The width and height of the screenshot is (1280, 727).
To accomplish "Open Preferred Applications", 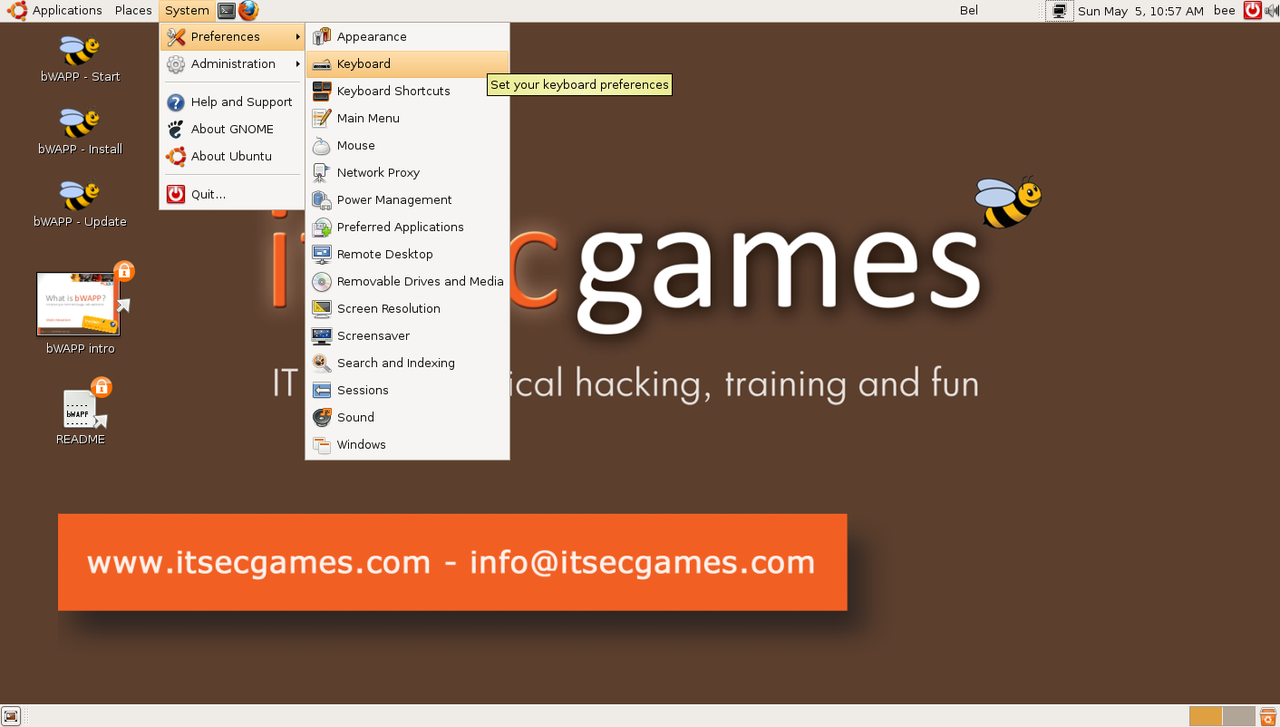I will (407, 227).
